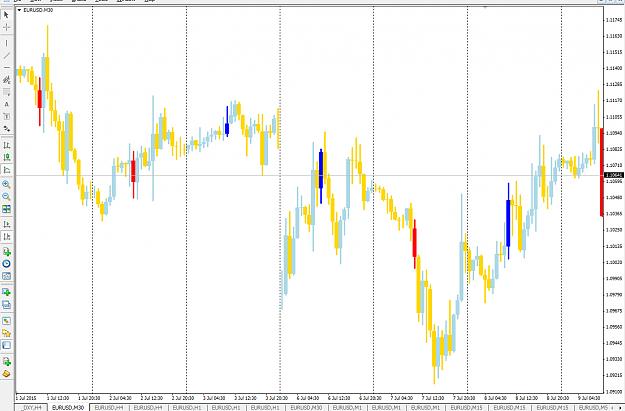
Task: Choose the Horizontal Line drawing tool
Action: (6, 68)
